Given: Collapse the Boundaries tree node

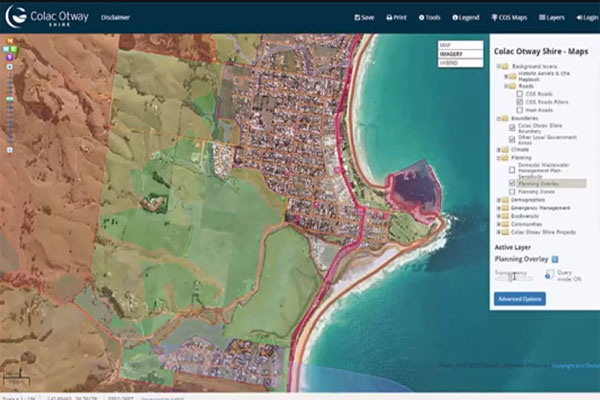Looking at the screenshot, I should tap(499, 118).
